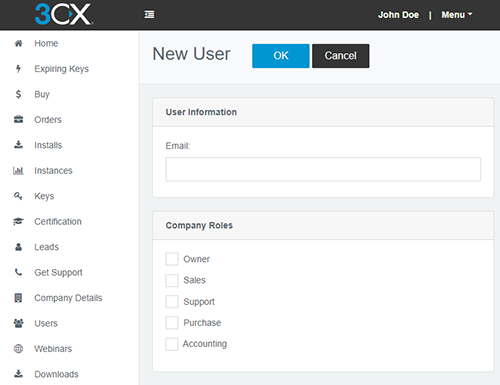Open the Menu dropdown
The width and height of the screenshot is (500, 385).
point(457,15)
